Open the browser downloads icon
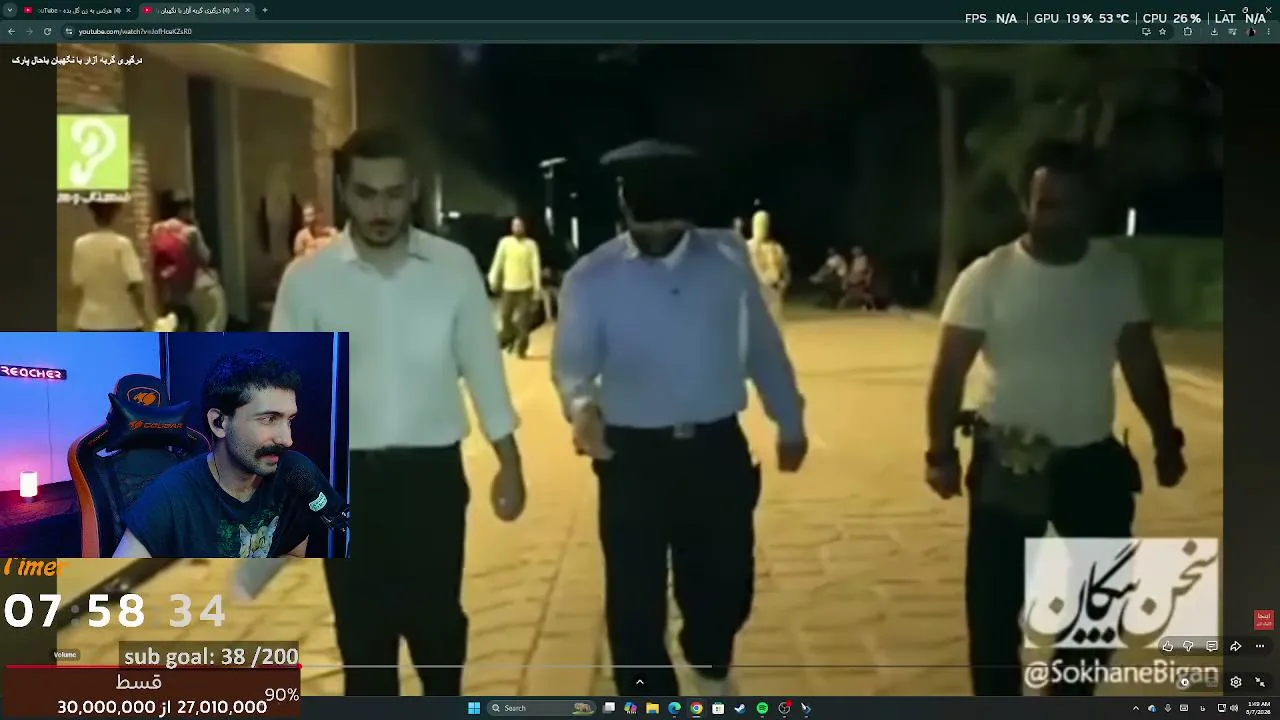The height and width of the screenshot is (720, 1280). point(1214,31)
